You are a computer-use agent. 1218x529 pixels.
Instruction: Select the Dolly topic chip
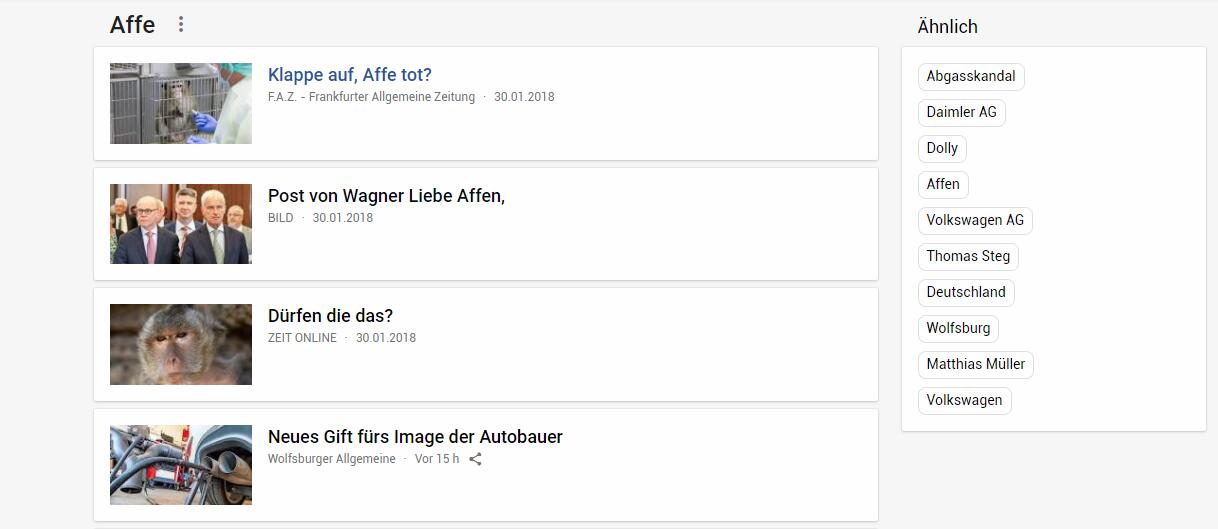pos(942,148)
